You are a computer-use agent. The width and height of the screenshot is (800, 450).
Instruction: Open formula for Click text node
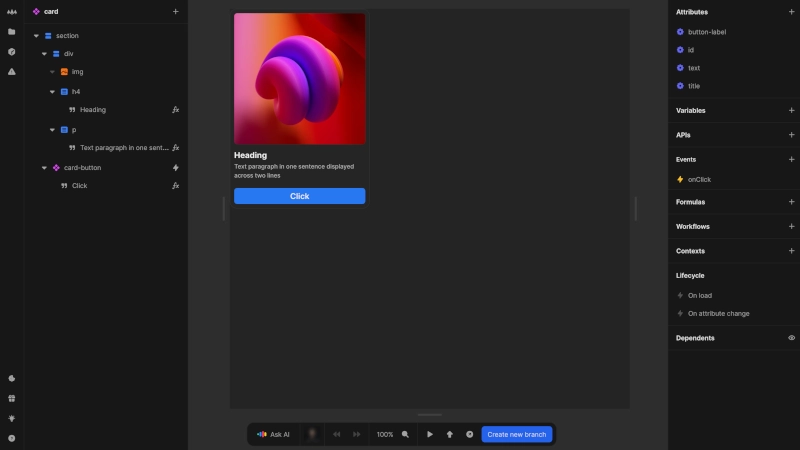coord(176,186)
